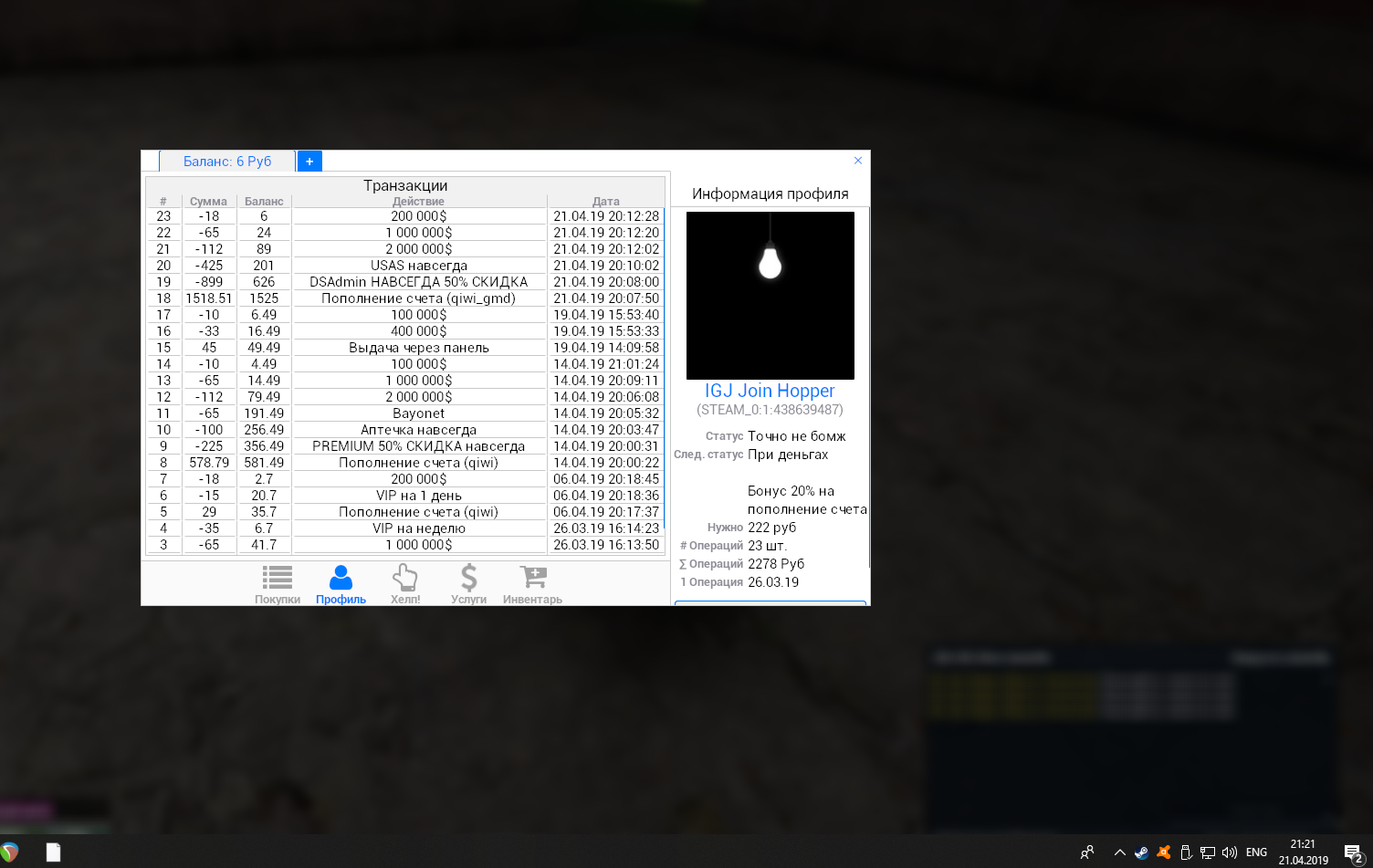Click the lightbulb profile avatar
The width and height of the screenshot is (1373, 868).
770,295
